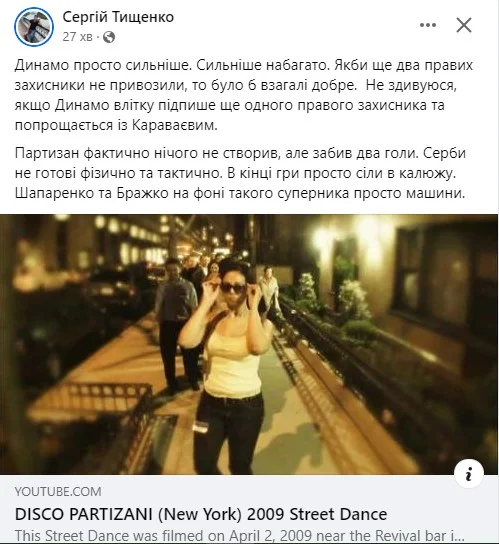
Task: Close the post with the X icon
Action: 464,25
